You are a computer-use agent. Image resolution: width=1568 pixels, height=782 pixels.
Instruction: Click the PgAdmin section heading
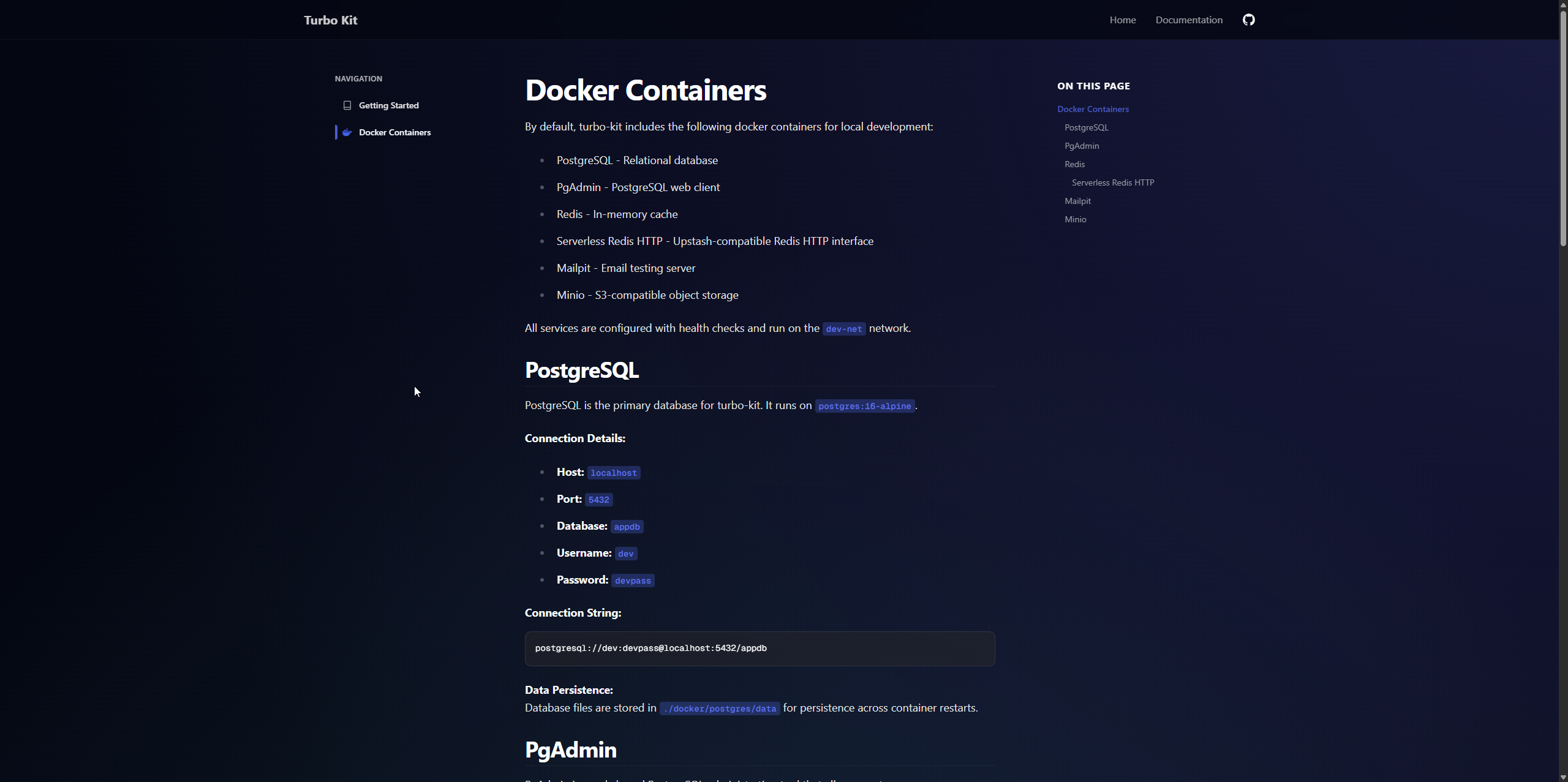coord(570,750)
